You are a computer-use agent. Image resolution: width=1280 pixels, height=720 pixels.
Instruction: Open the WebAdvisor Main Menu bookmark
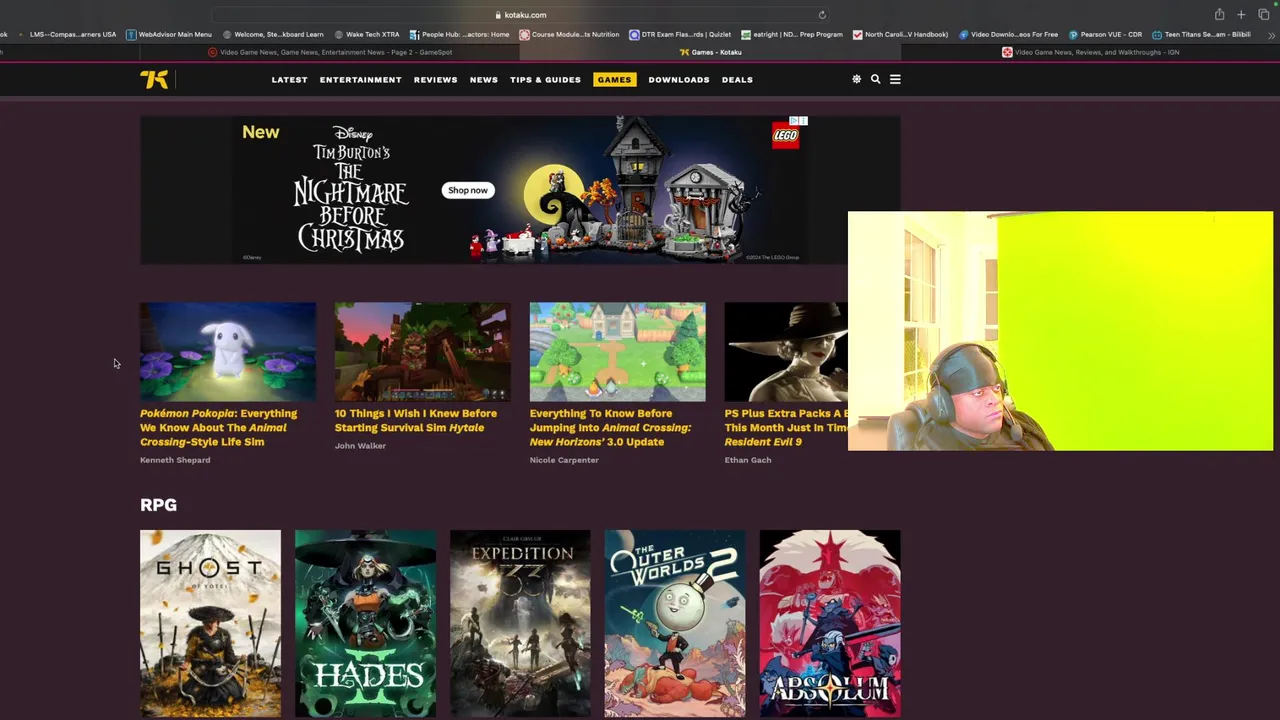click(x=168, y=34)
